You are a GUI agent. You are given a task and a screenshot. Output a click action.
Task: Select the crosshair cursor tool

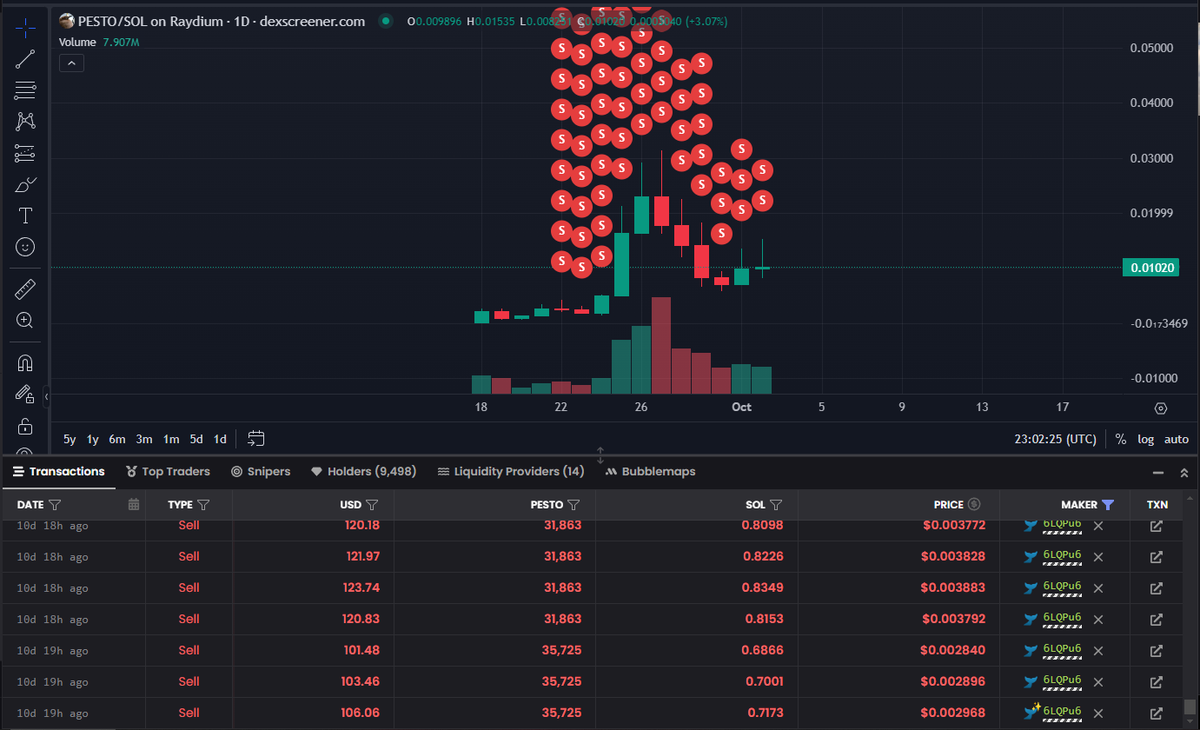point(25,28)
